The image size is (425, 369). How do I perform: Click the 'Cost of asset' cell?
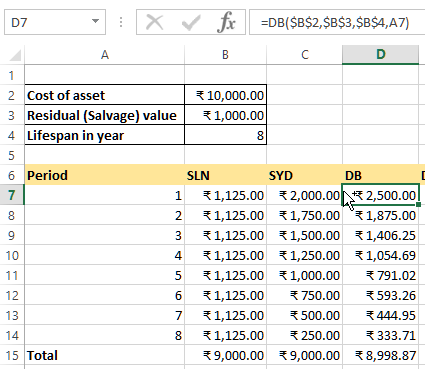[x=104, y=95]
